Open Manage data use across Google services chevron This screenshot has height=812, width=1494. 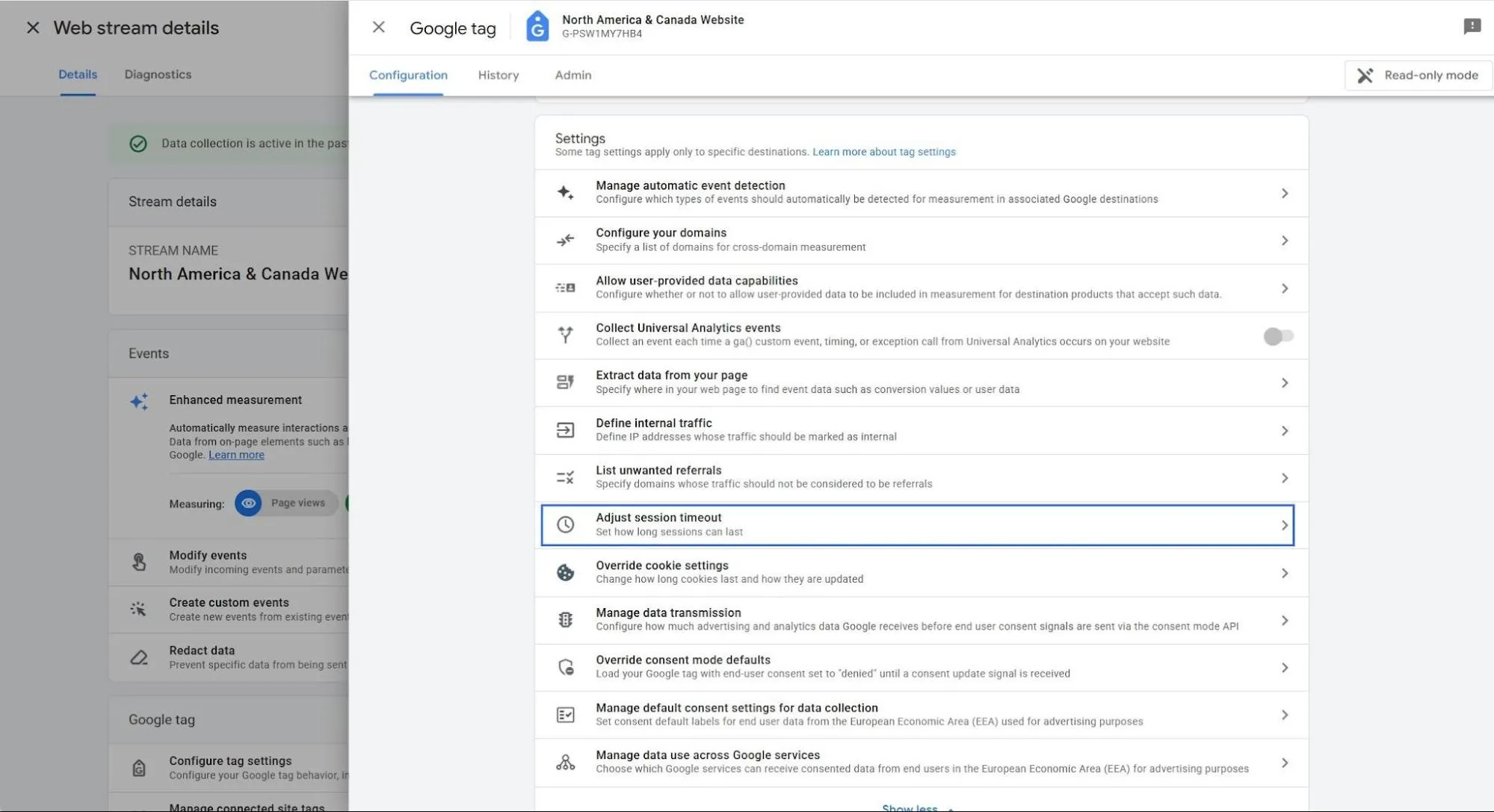[x=1285, y=763]
